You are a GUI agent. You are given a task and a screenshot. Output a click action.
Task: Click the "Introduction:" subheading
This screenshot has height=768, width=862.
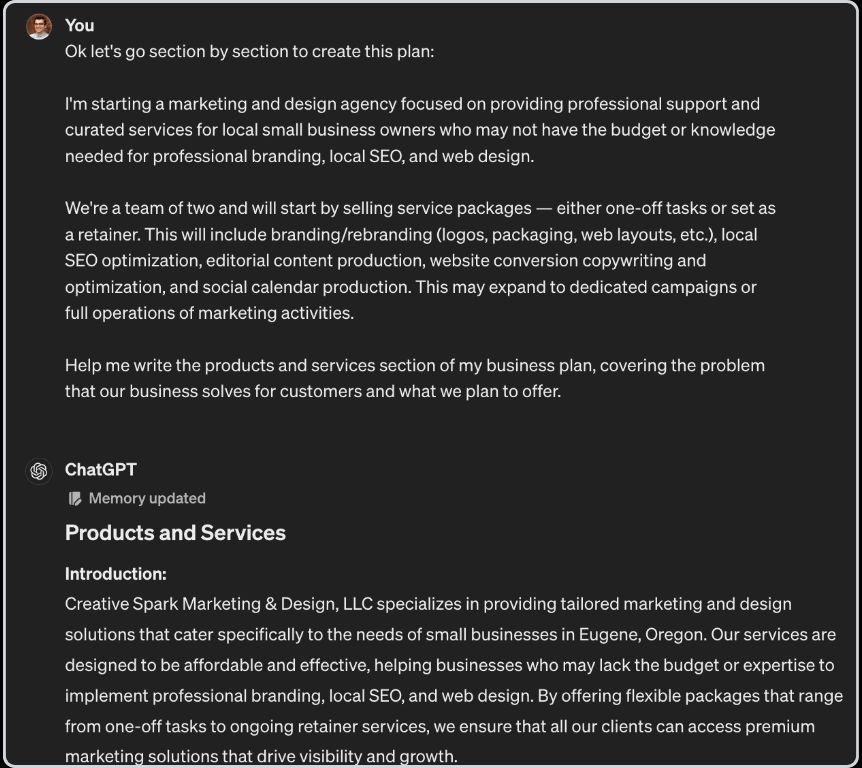click(x=115, y=574)
